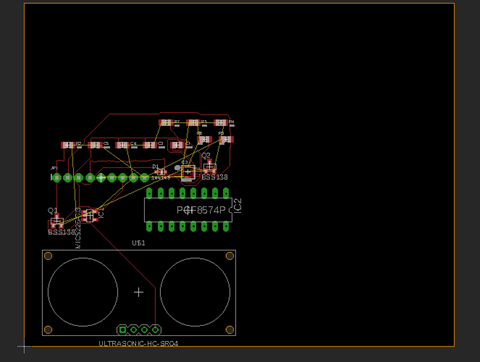Click the ULTRASONIC-HC-SR04 value label

click(138, 343)
